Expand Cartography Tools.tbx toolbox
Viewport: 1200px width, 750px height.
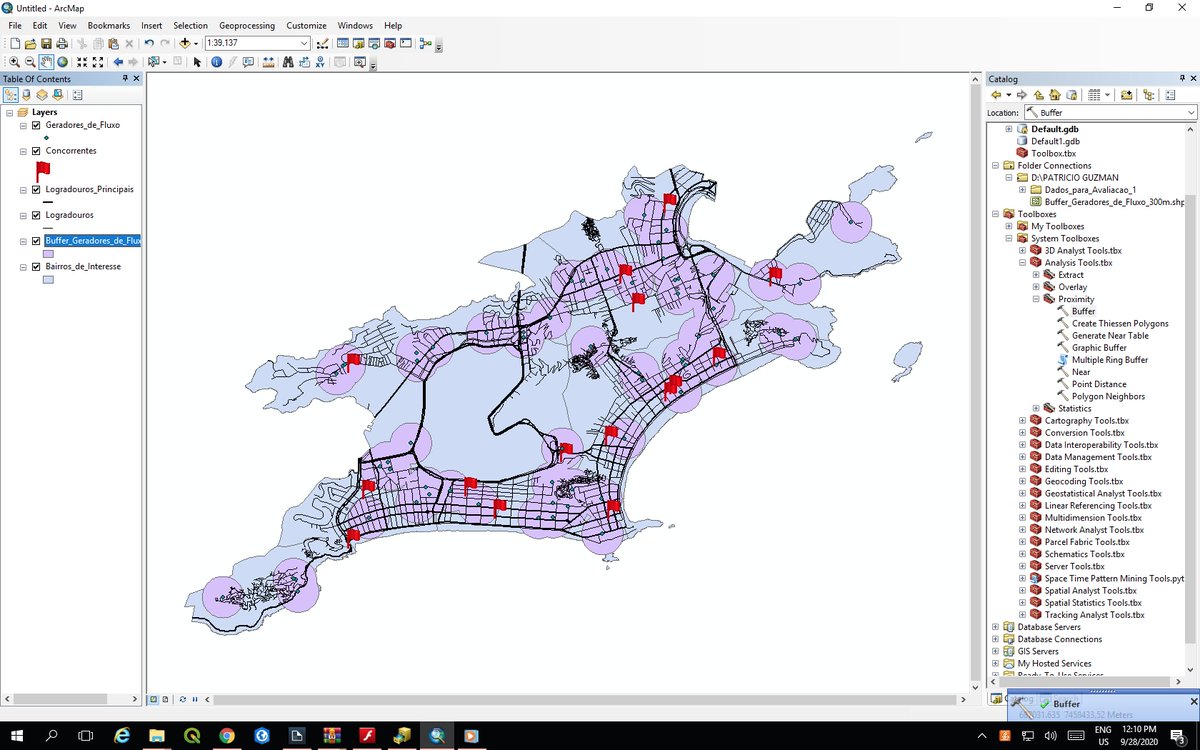(x=1022, y=420)
